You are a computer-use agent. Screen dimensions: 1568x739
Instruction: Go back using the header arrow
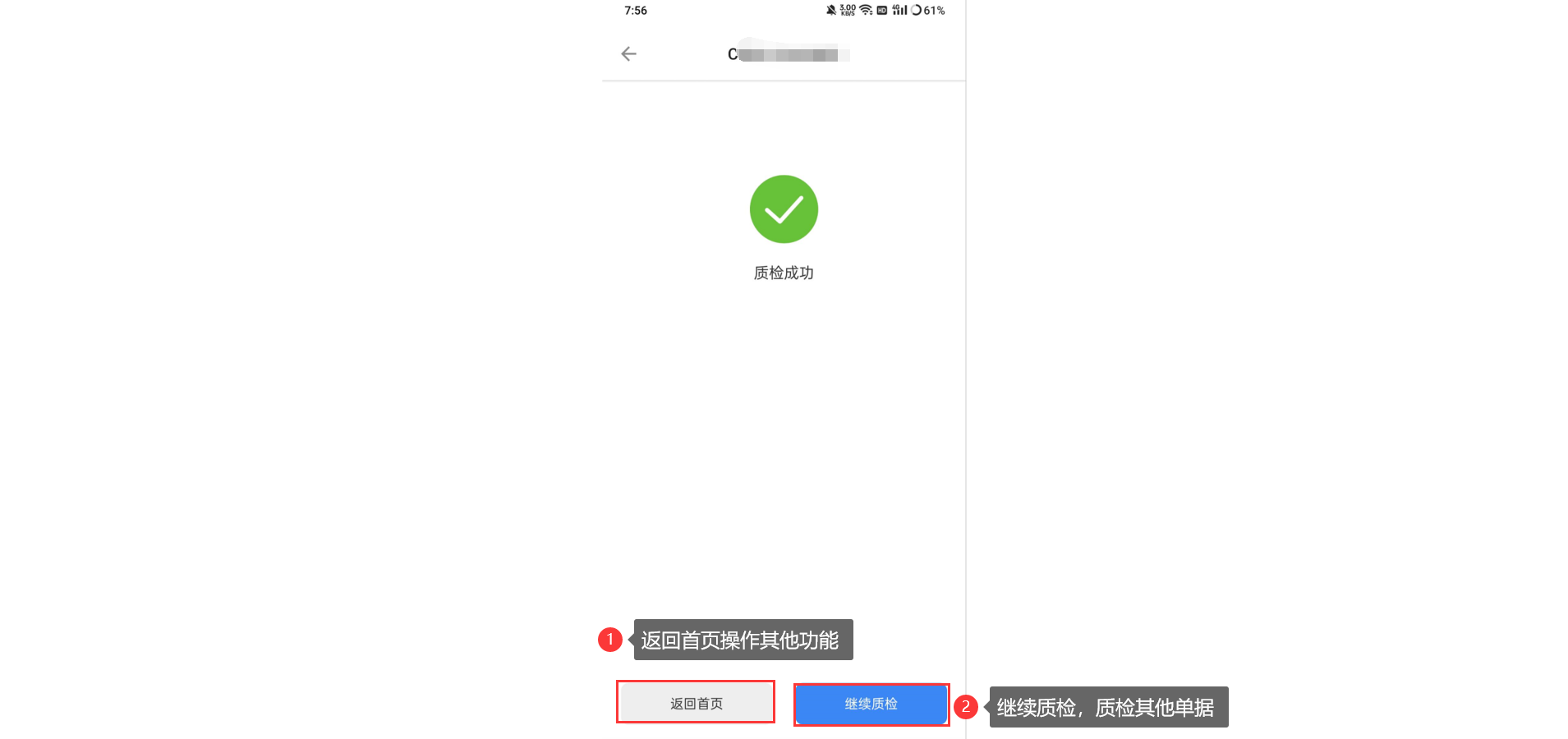click(628, 54)
